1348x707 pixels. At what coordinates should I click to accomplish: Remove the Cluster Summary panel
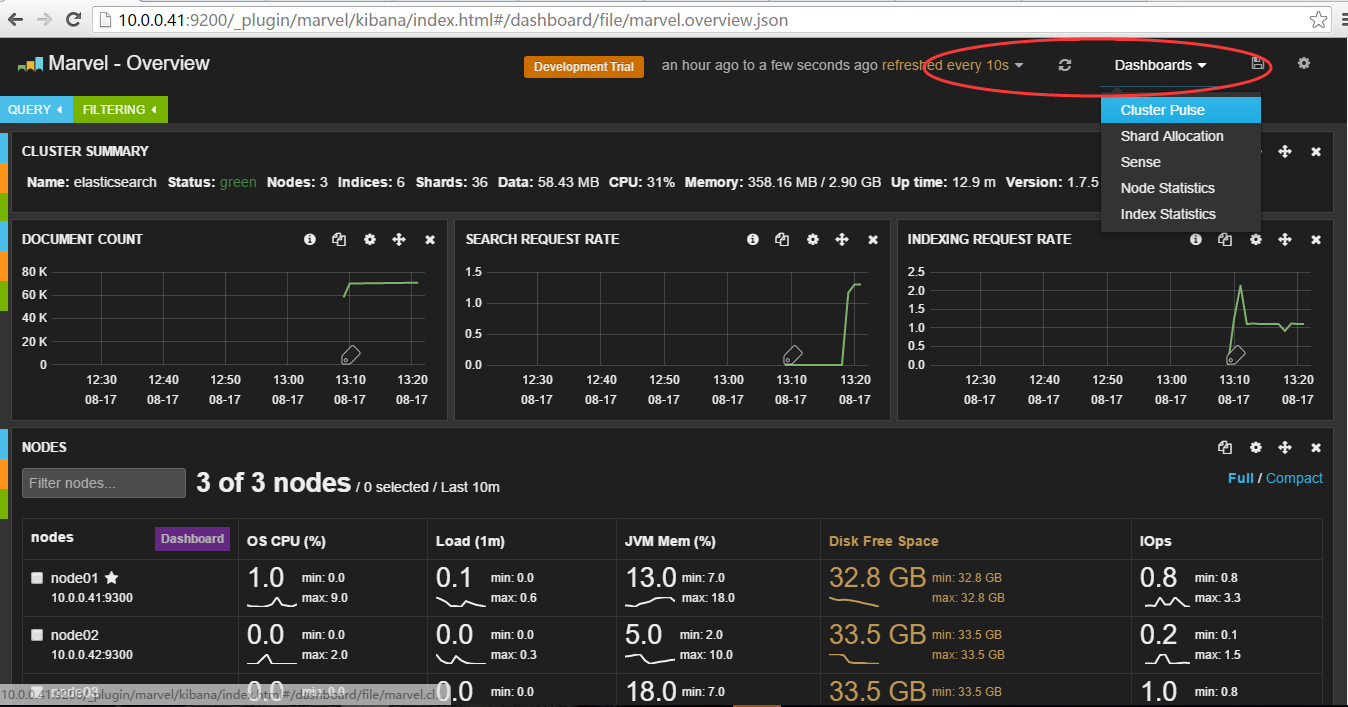click(x=1316, y=152)
